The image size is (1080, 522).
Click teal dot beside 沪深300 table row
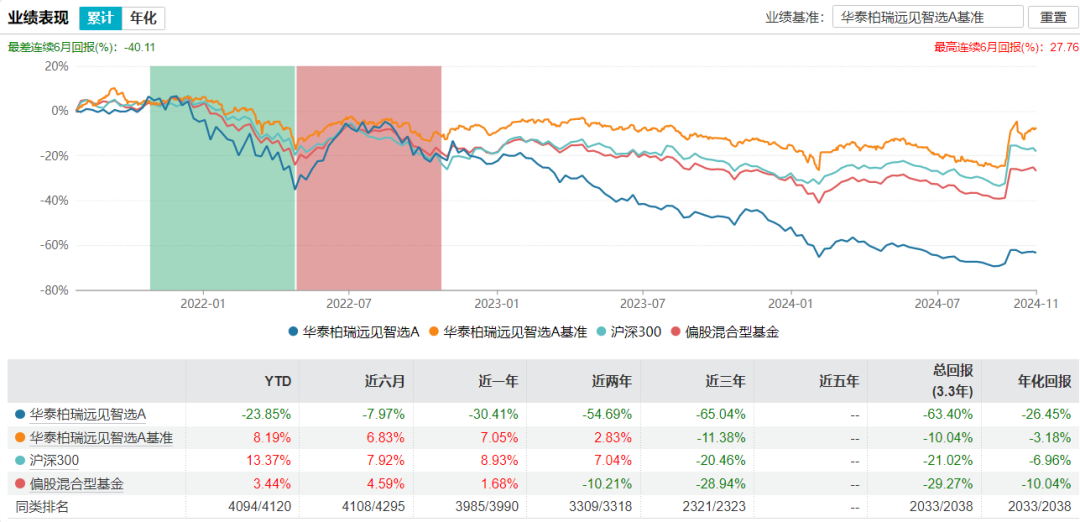(20, 460)
